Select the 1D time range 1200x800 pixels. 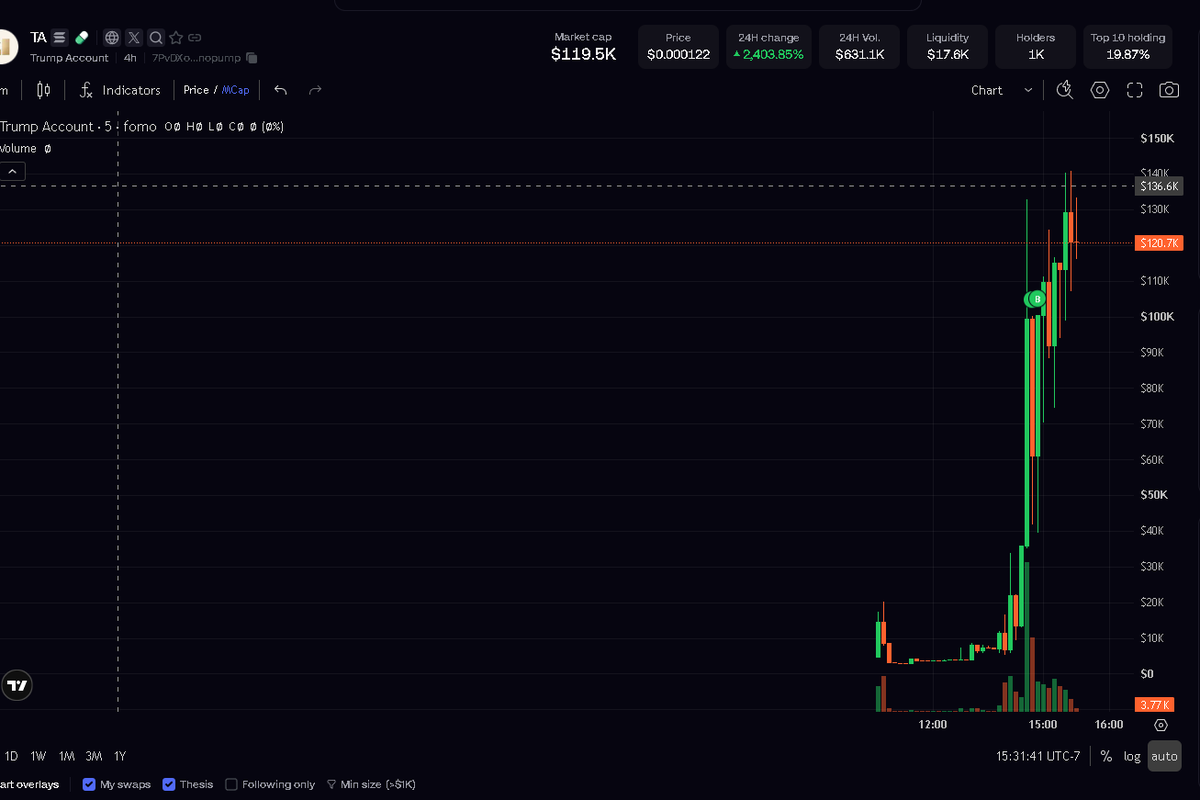(x=11, y=756)
